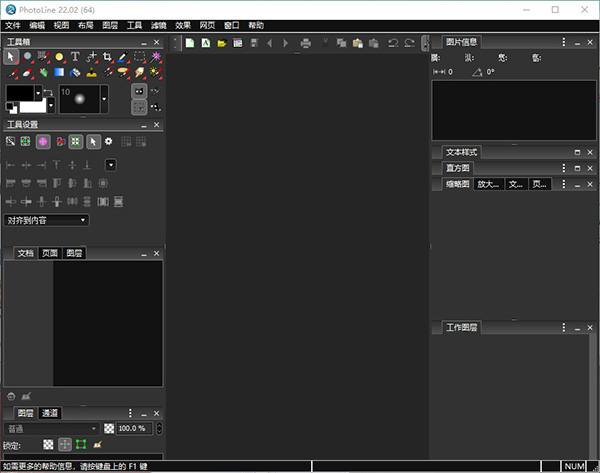This screenshot has height=473, width=600.
Task: Select the green Flood Fill bucket tool
Action: (x=43, y=72)
